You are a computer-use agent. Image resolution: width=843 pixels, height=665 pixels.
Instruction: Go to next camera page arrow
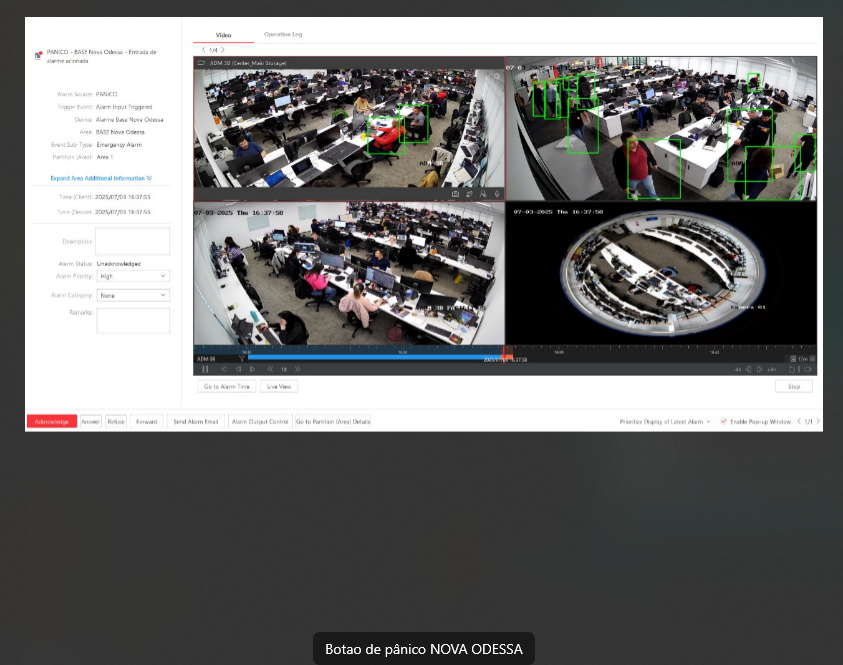pos(223,49)
